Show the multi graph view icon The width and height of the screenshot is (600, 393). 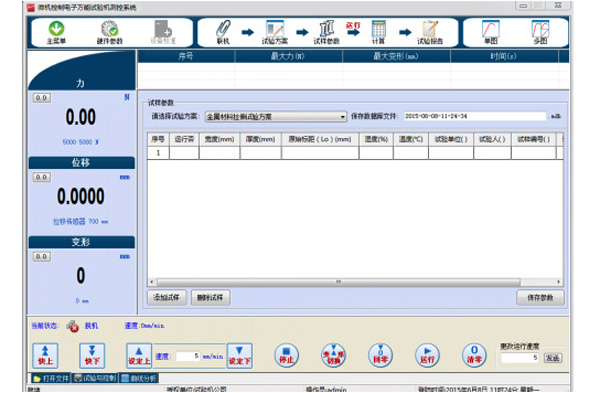click(540, 29)
